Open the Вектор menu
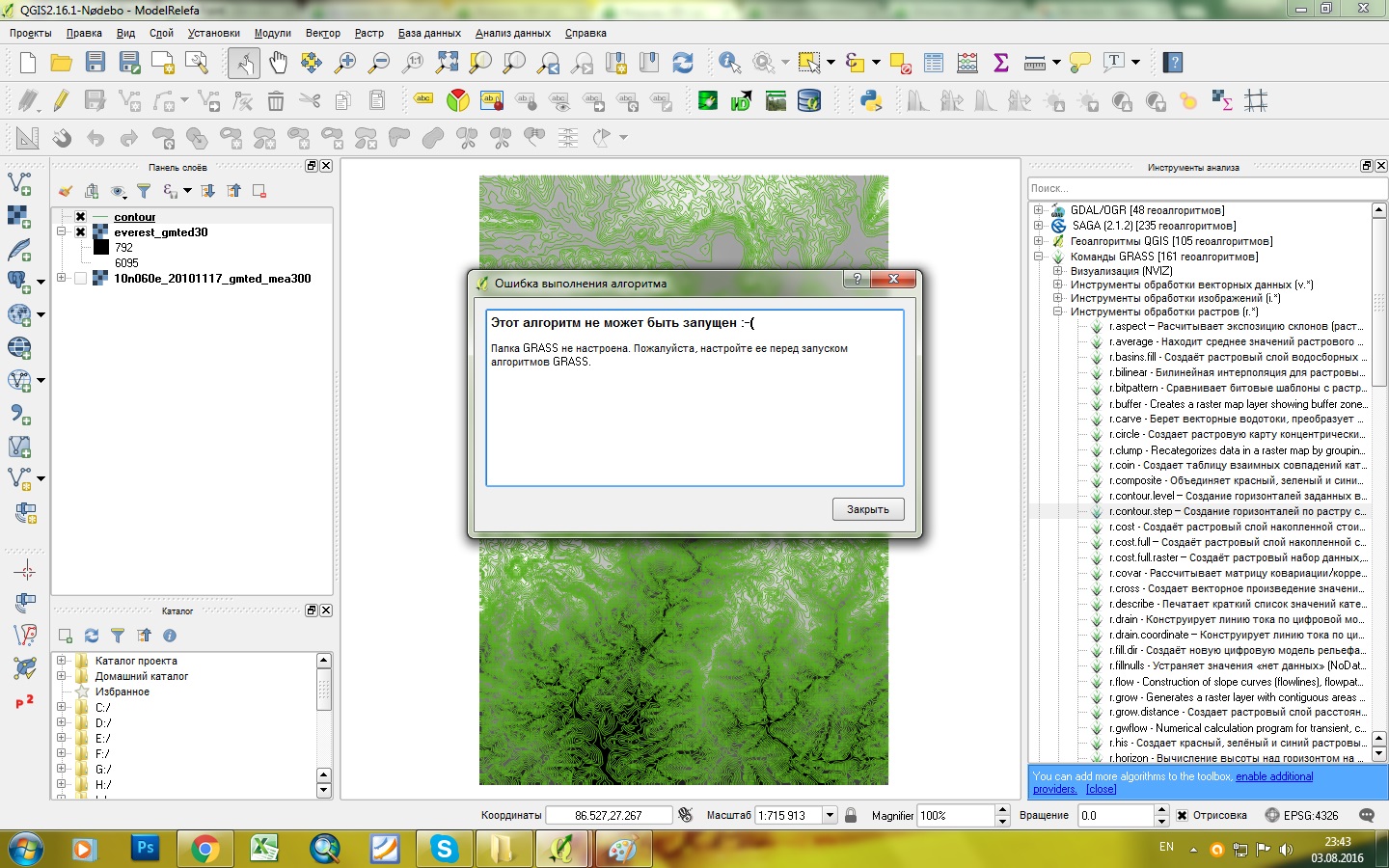Image resolution: width=1389 pixels, height=868 pixels. pyautogui.click(x=322, y=33)
